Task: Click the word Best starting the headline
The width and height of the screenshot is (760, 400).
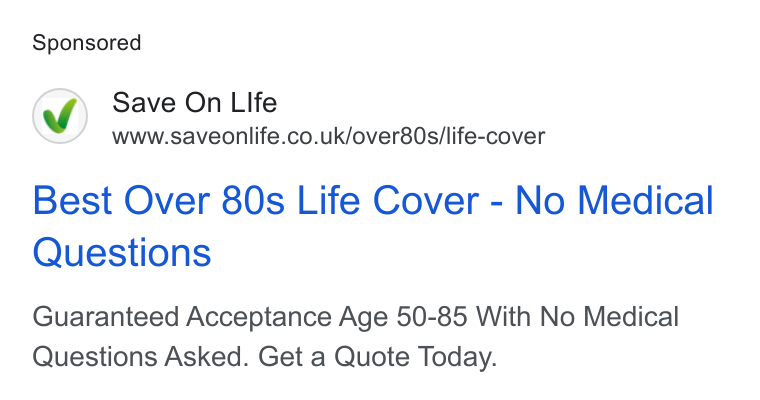Action: [72, 200]
